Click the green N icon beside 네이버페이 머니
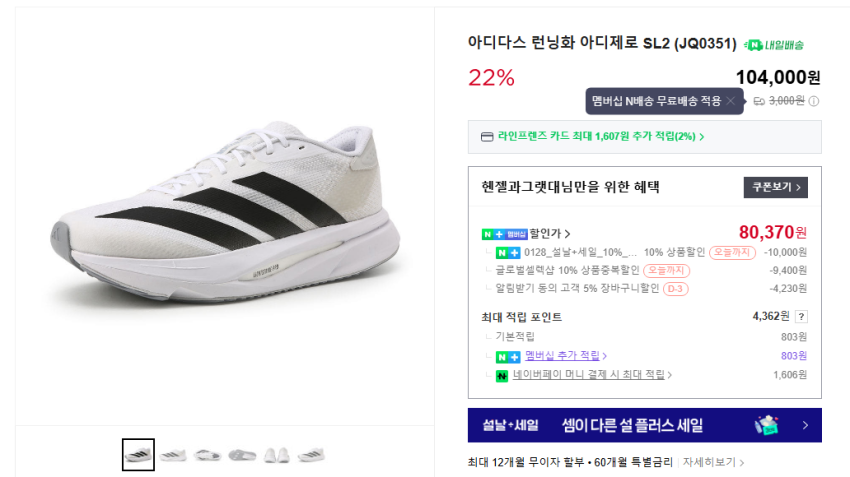Viewport: 850px width, 477px height. click(502, 375)
